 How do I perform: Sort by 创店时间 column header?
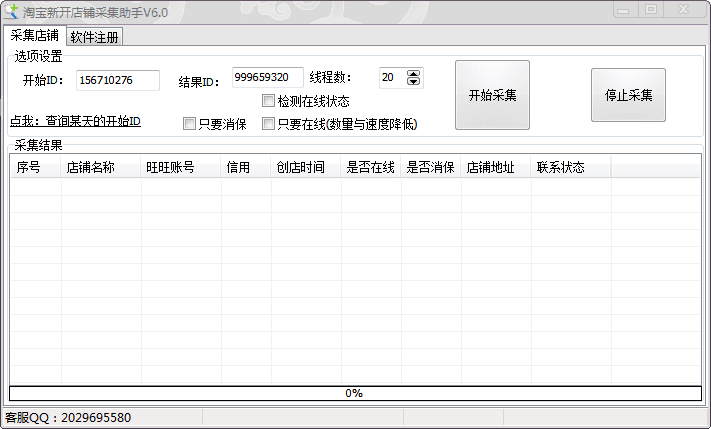click(x=306, y=167)
